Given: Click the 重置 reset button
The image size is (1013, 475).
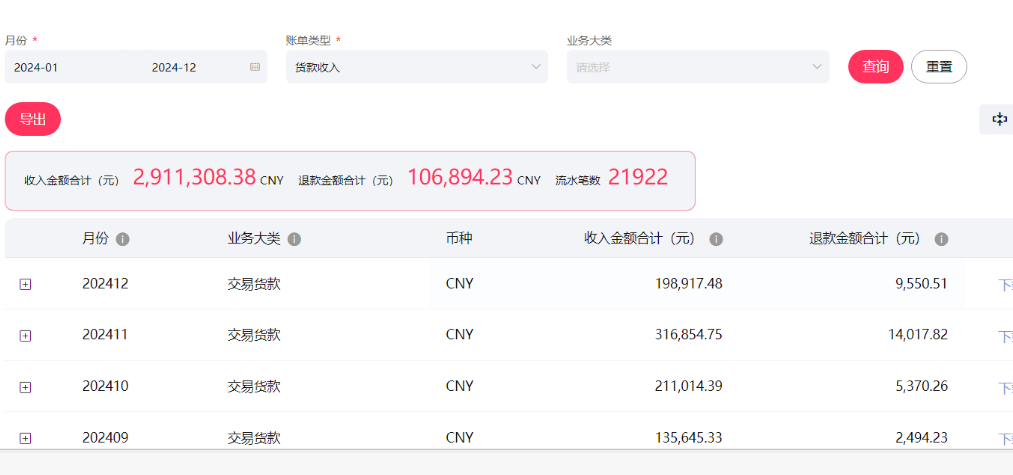Looking at the screenshot, I should [x=938, y=67].
